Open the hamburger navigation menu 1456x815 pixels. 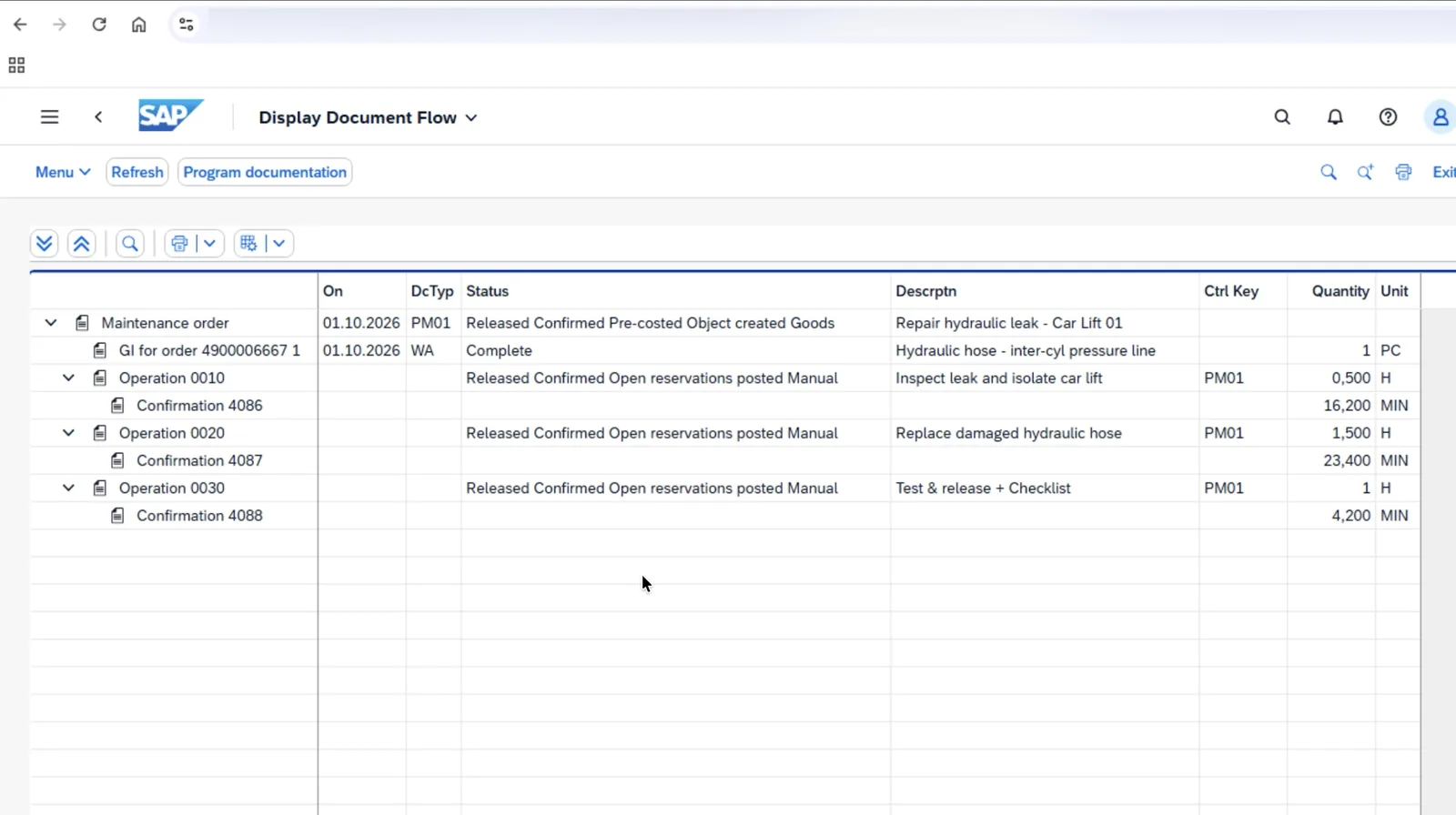[50, 117]
